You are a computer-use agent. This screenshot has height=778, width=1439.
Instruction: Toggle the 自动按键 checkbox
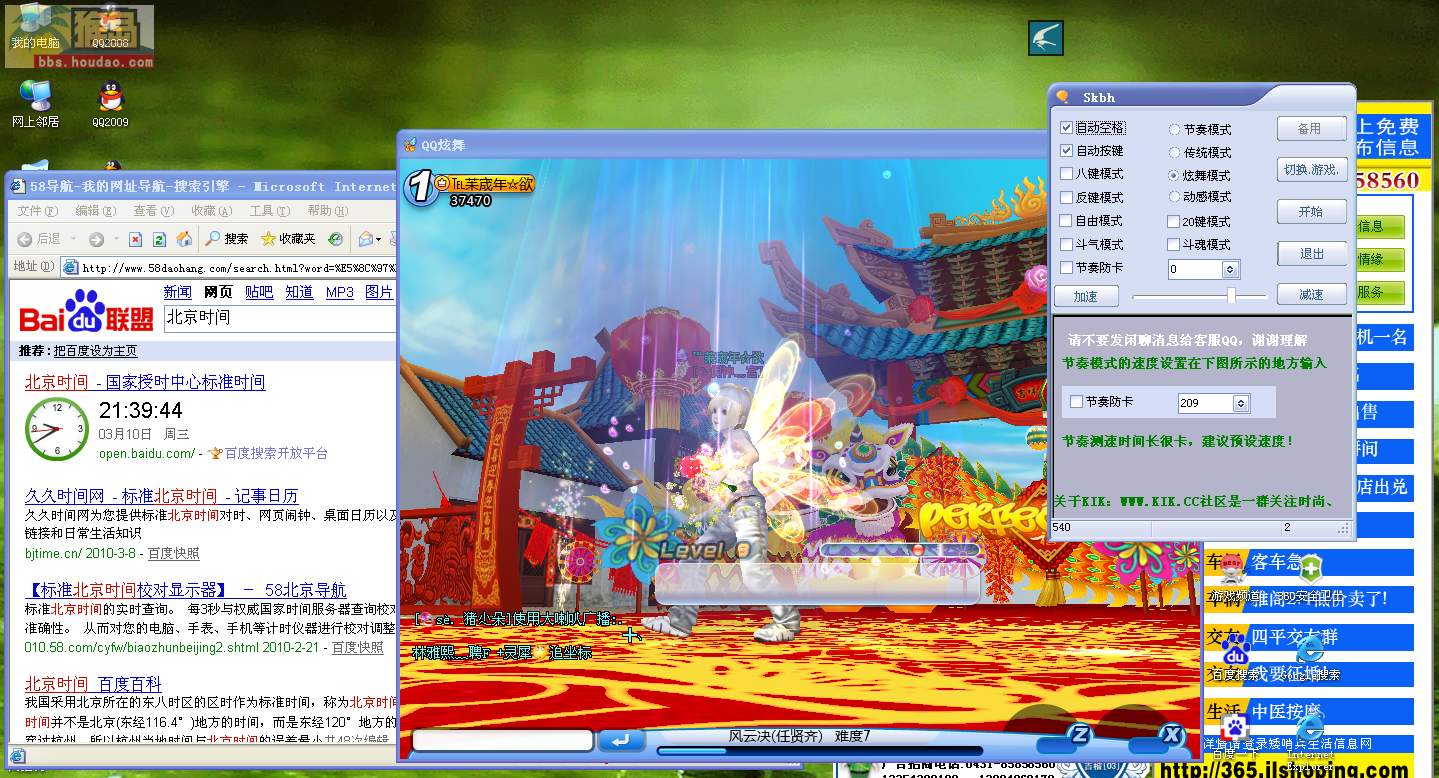1067,151
